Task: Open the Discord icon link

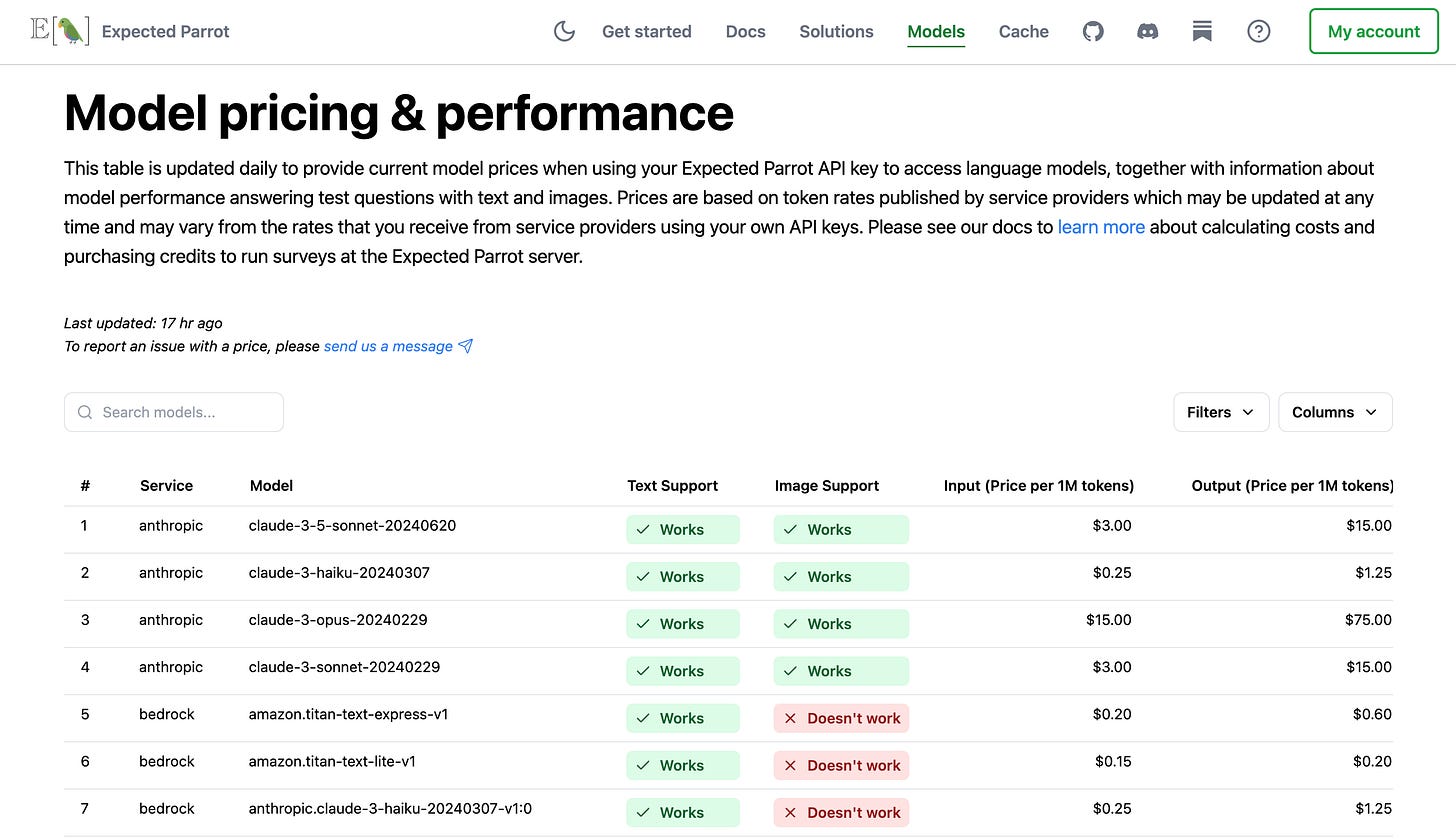Action: (1148, 31)
